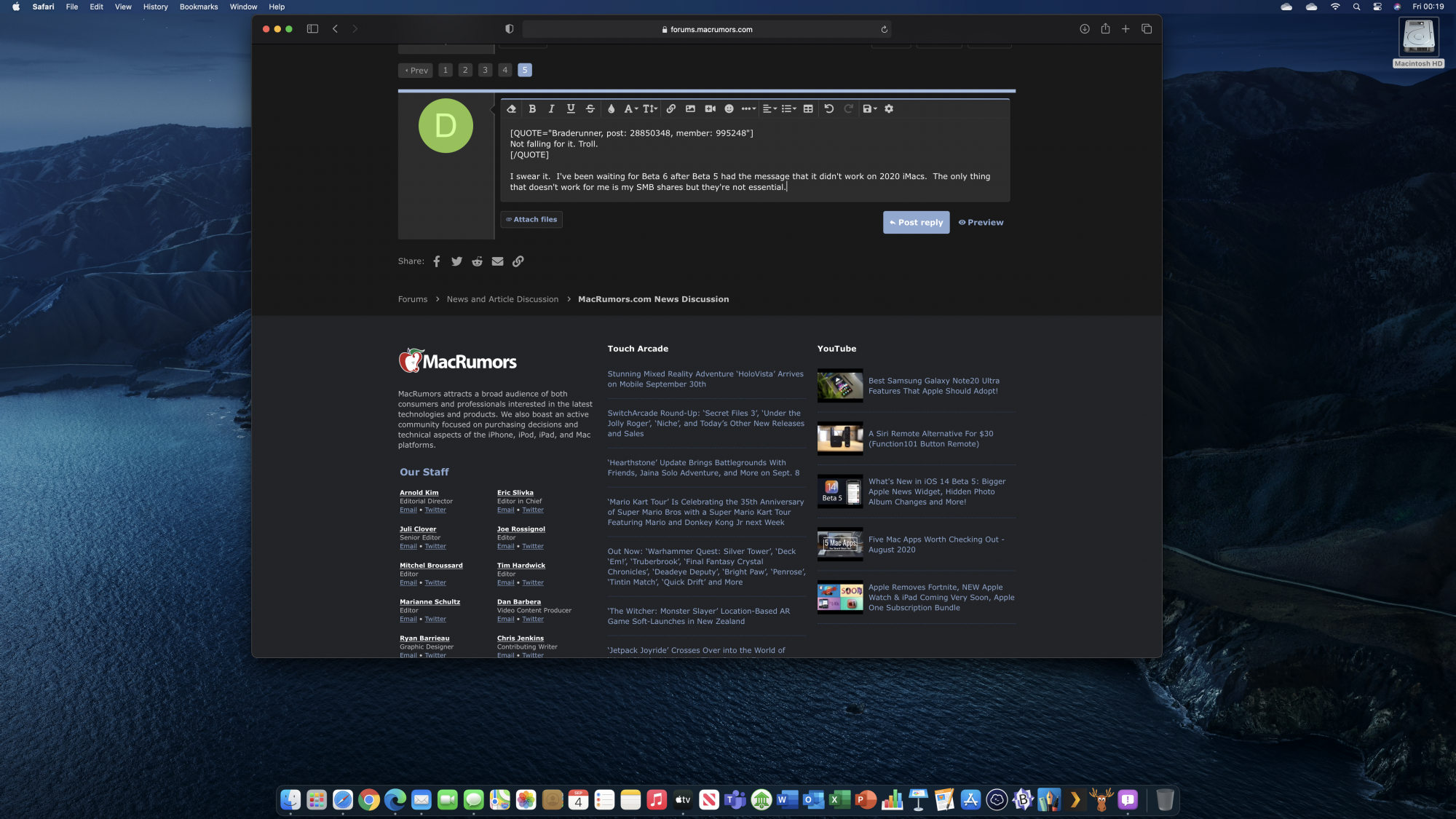The width and height of the screenshot is (1456, 819).
Task: Show Safari tab overview icon
Action: [1147, 29]
